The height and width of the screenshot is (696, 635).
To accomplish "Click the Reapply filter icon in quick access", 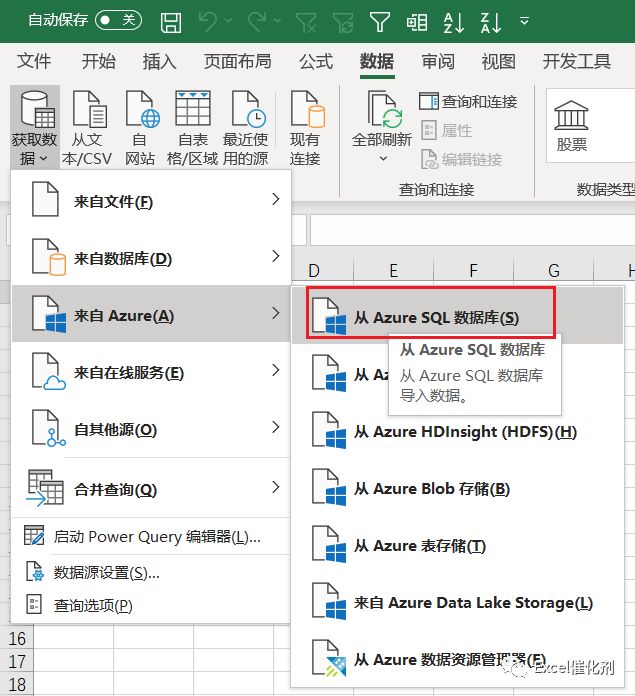I will click(x=343, y=22).
